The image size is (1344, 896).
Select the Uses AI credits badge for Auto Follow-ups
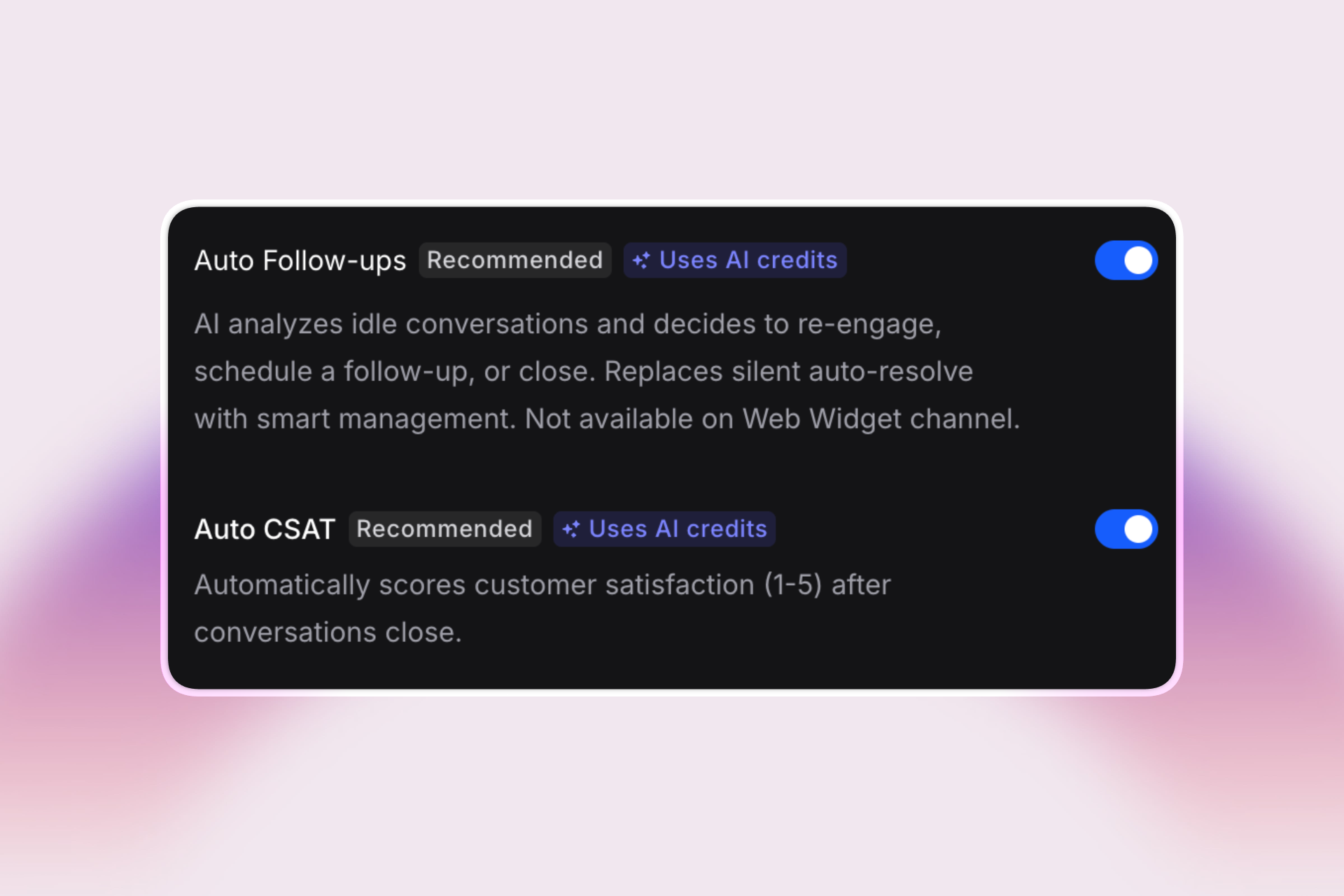pos(734,260)
